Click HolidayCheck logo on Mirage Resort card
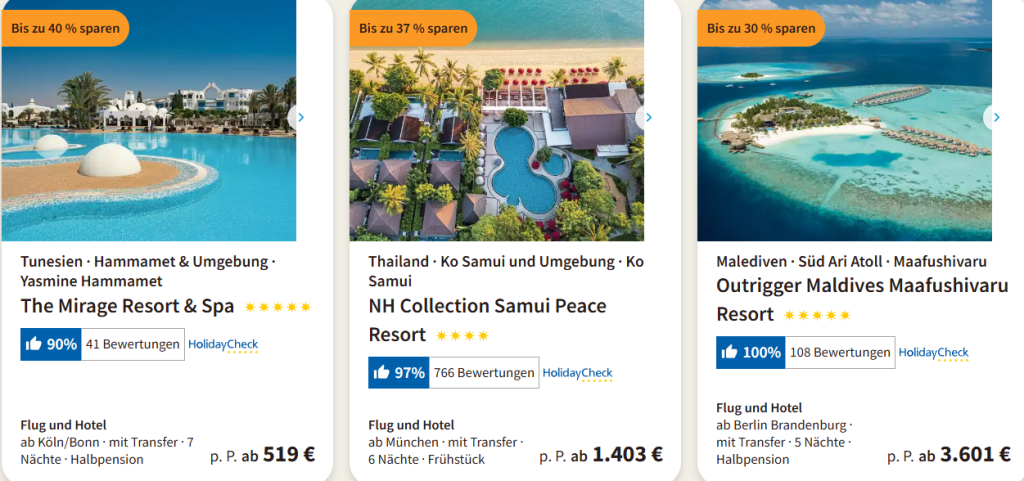1024x481 pixels. click(223, 345)
